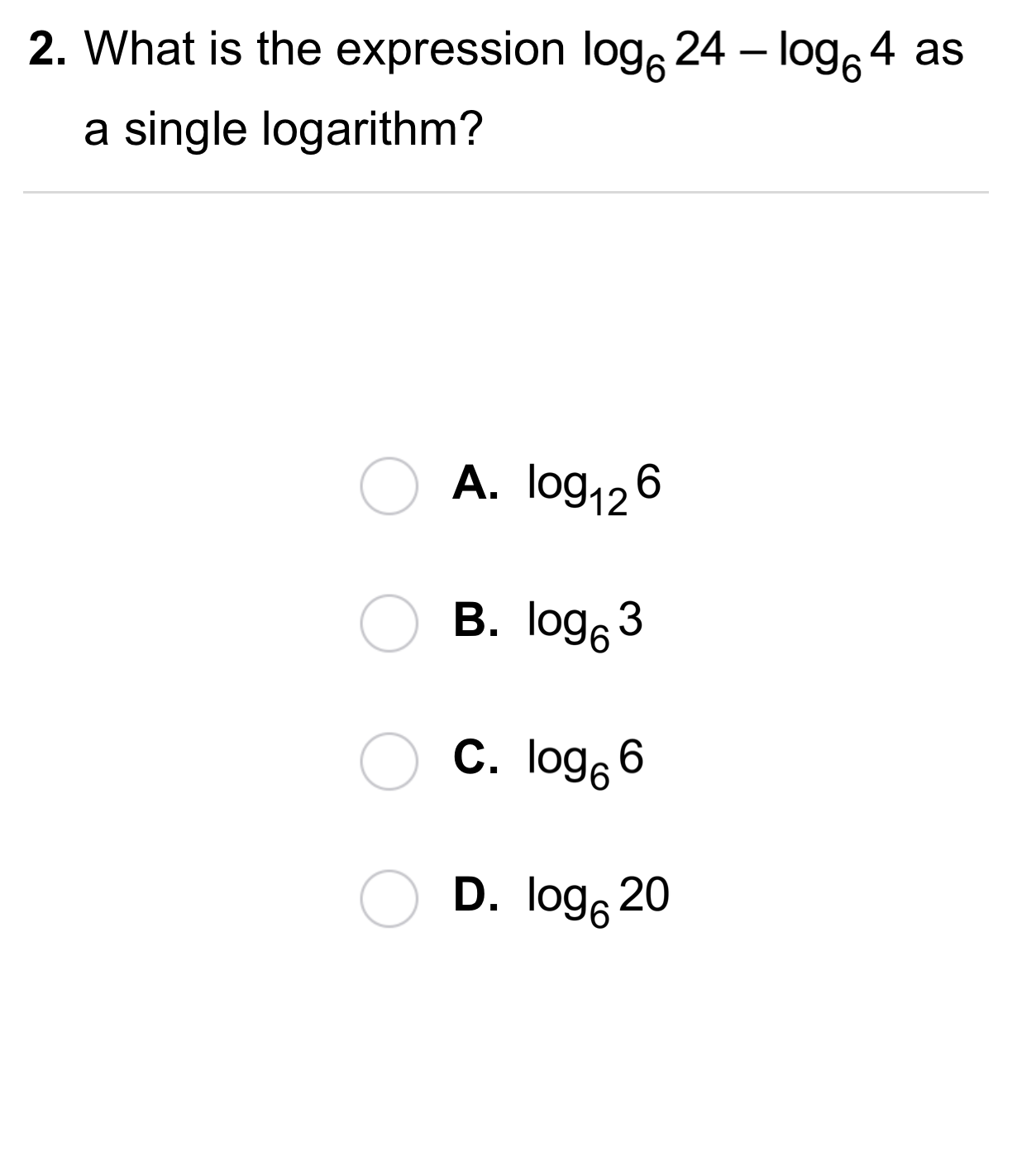Screen dimensions: 1017x1176
Task: Click the phrase "a single logarithm?"
Action: coord(283,129)
